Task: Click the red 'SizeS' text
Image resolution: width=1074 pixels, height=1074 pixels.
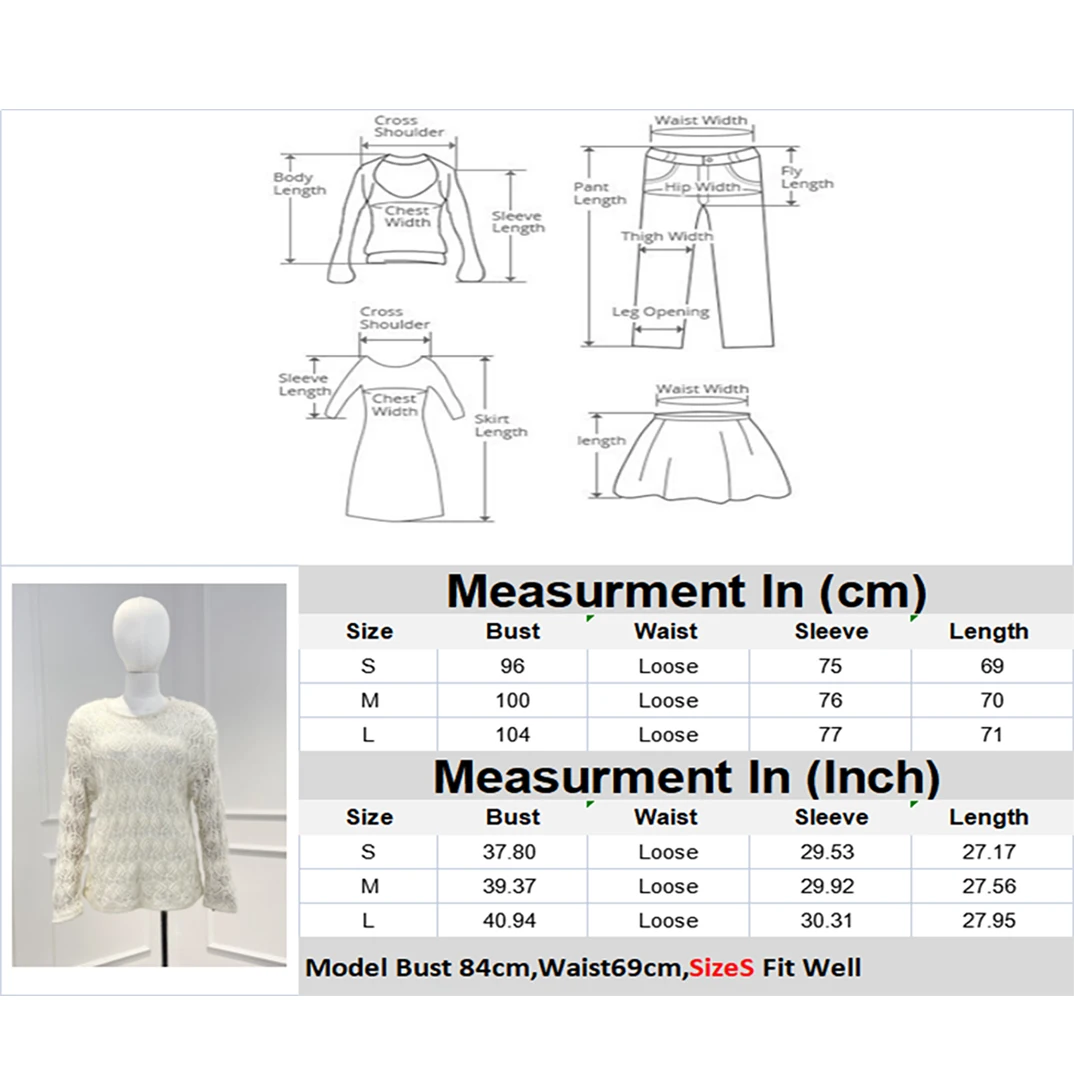Action: [x=721, y=967]
